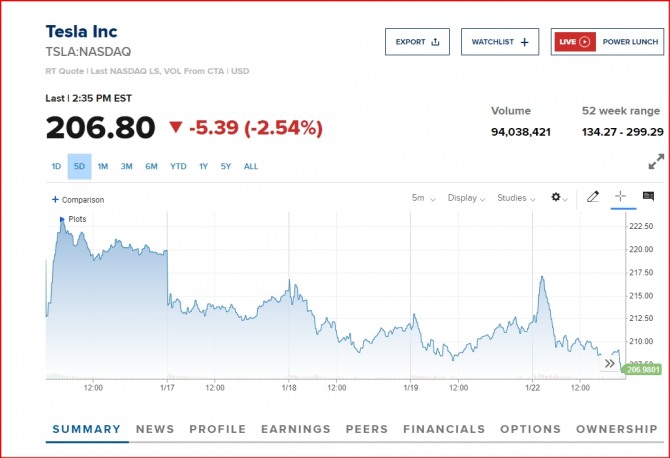670x458 pixels.
Task: Toggle the crosshair tool
Action: click(x=620, y=197)
